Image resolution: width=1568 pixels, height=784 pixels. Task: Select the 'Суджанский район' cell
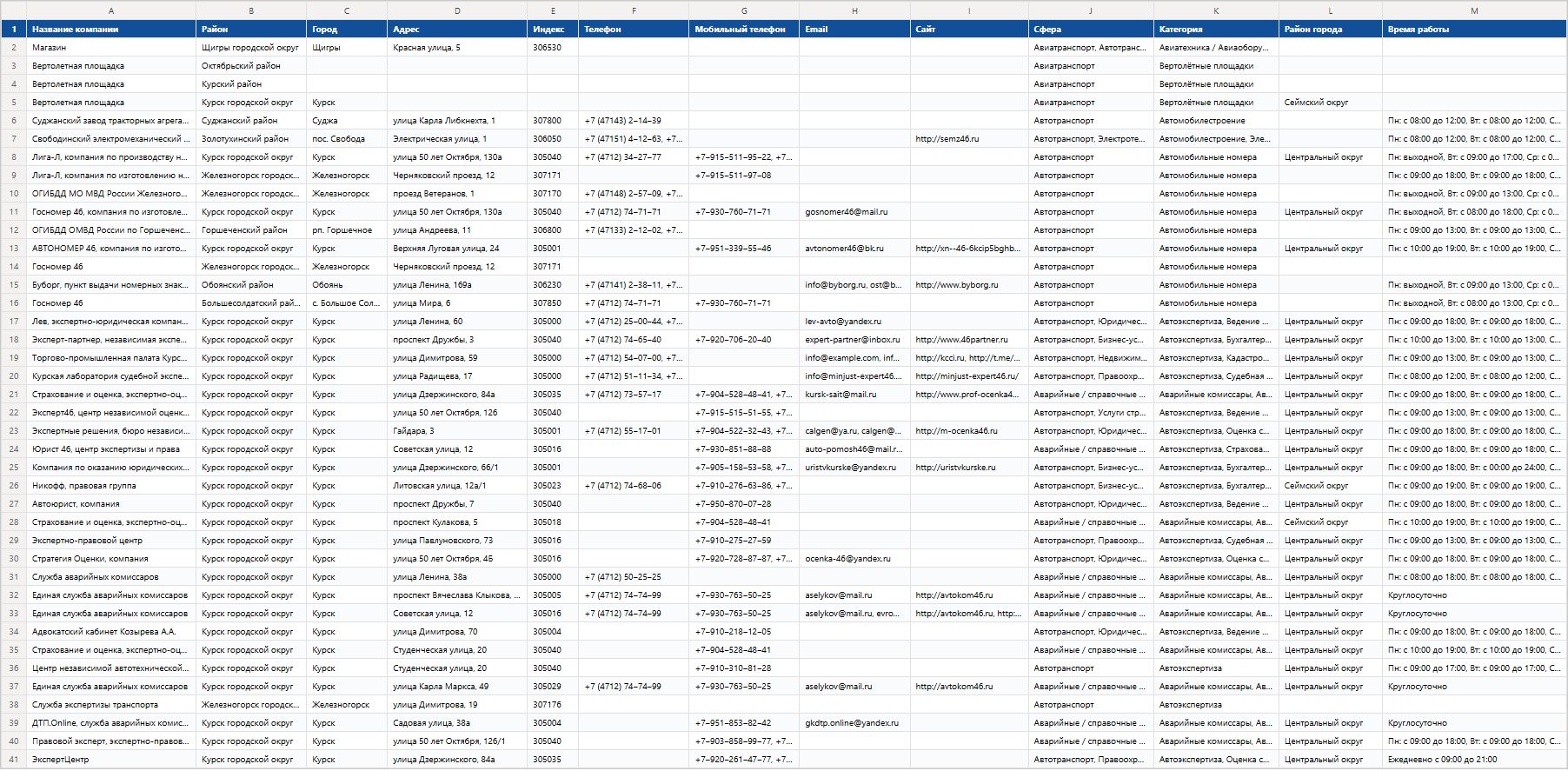point(251,121)
